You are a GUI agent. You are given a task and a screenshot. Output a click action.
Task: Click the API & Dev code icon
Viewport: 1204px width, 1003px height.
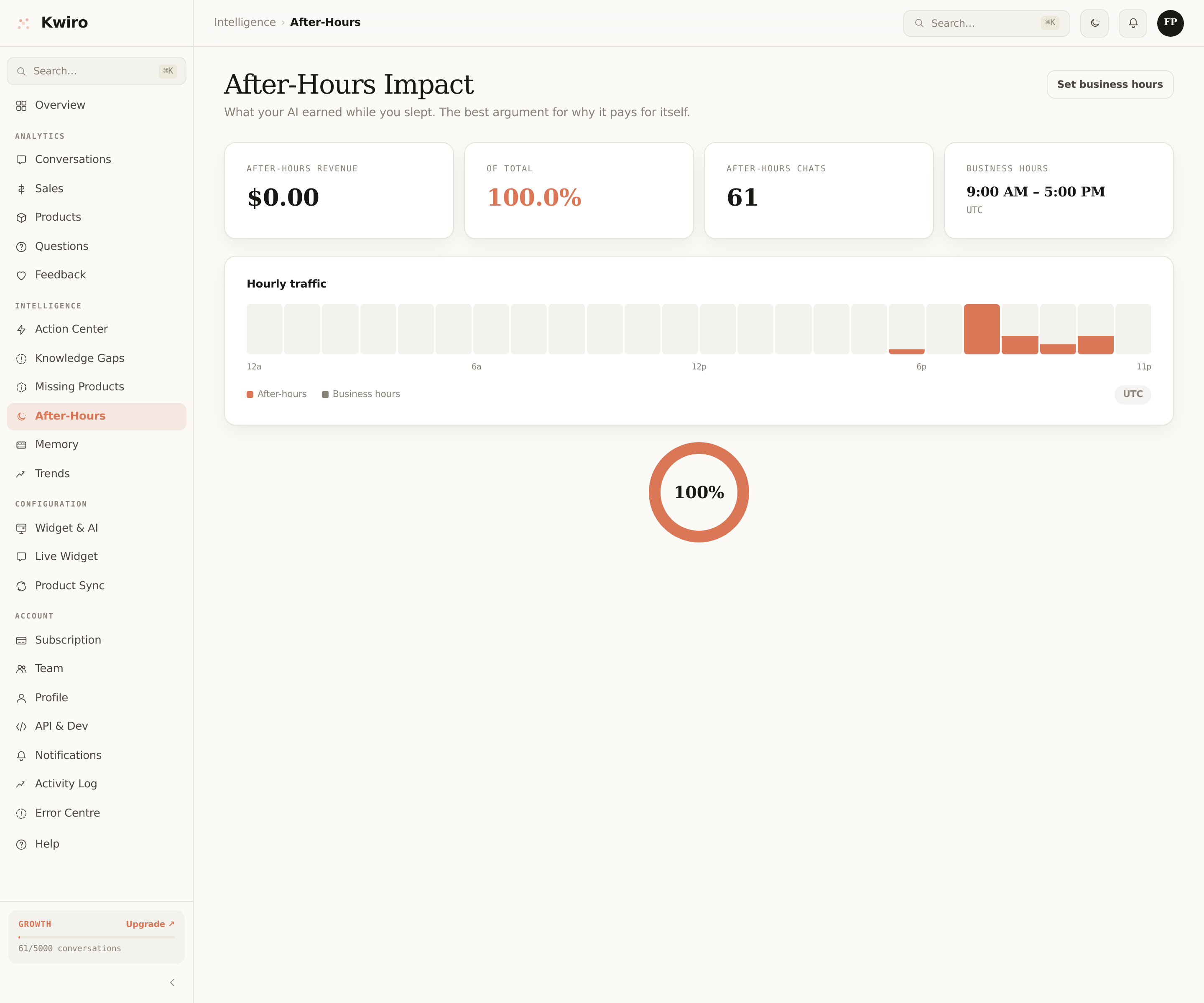tap(21, 727)
